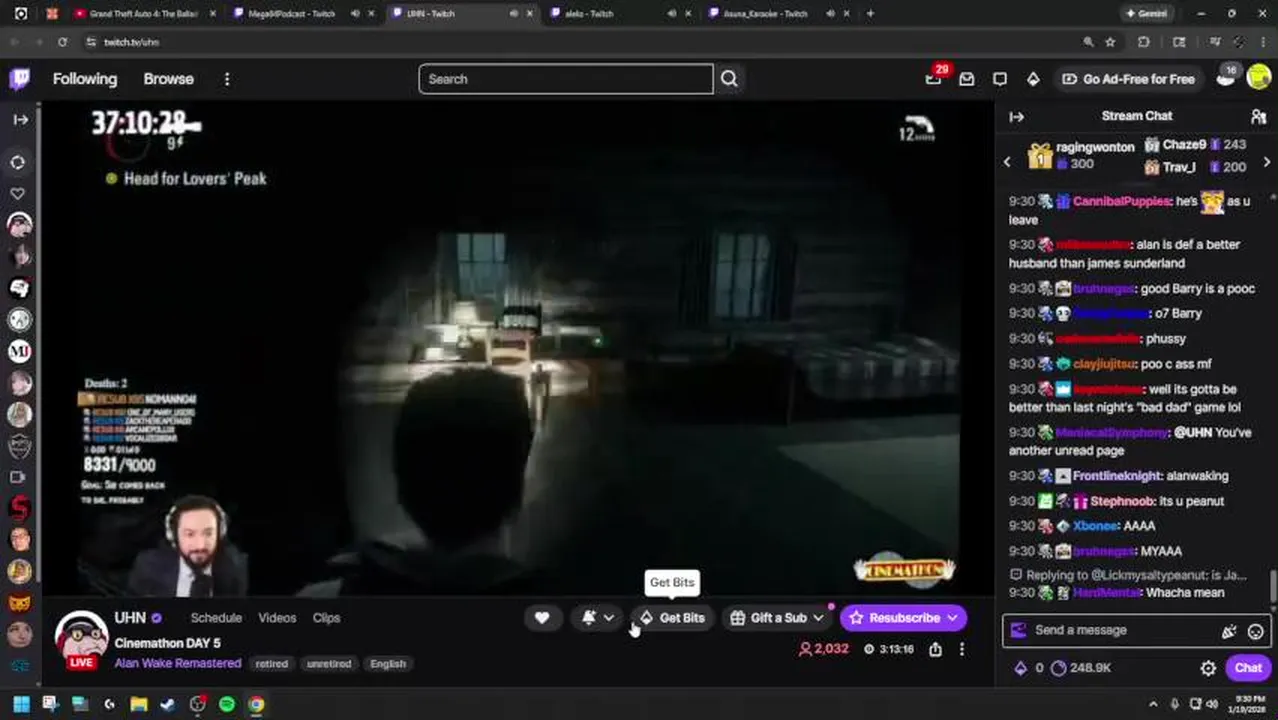Open Spotify from the taskbar
The width and height of the screenshot is (1278, 720).
click(227, 704)
